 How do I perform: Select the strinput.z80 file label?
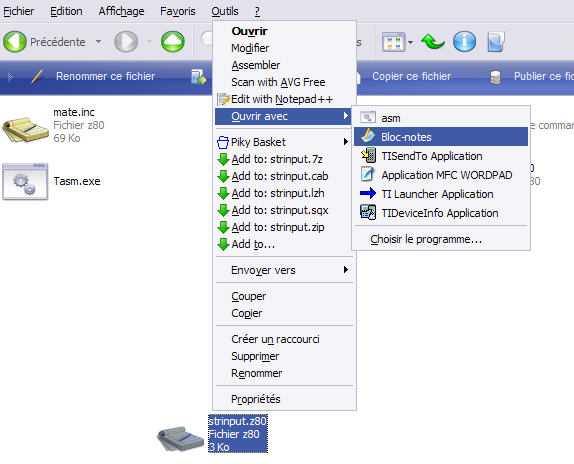[x=238, y=434]
